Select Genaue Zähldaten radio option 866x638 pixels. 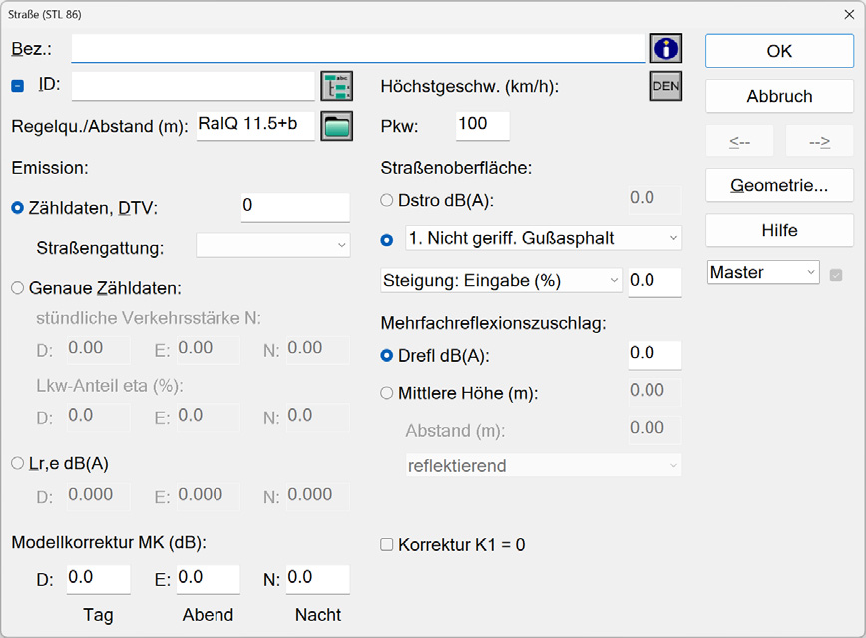tap(18, 288)
